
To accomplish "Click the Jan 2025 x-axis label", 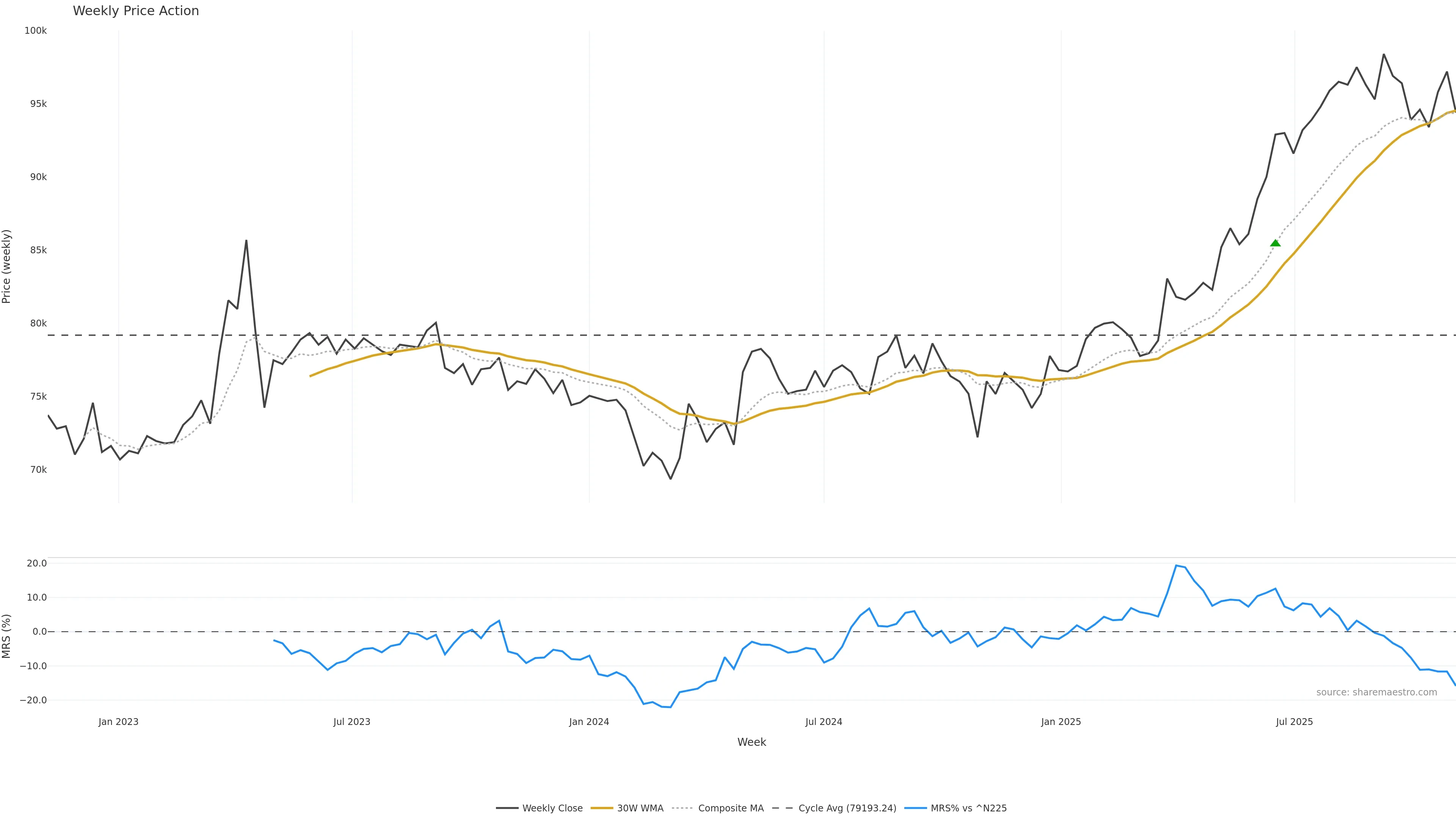I will (1061, 722).
